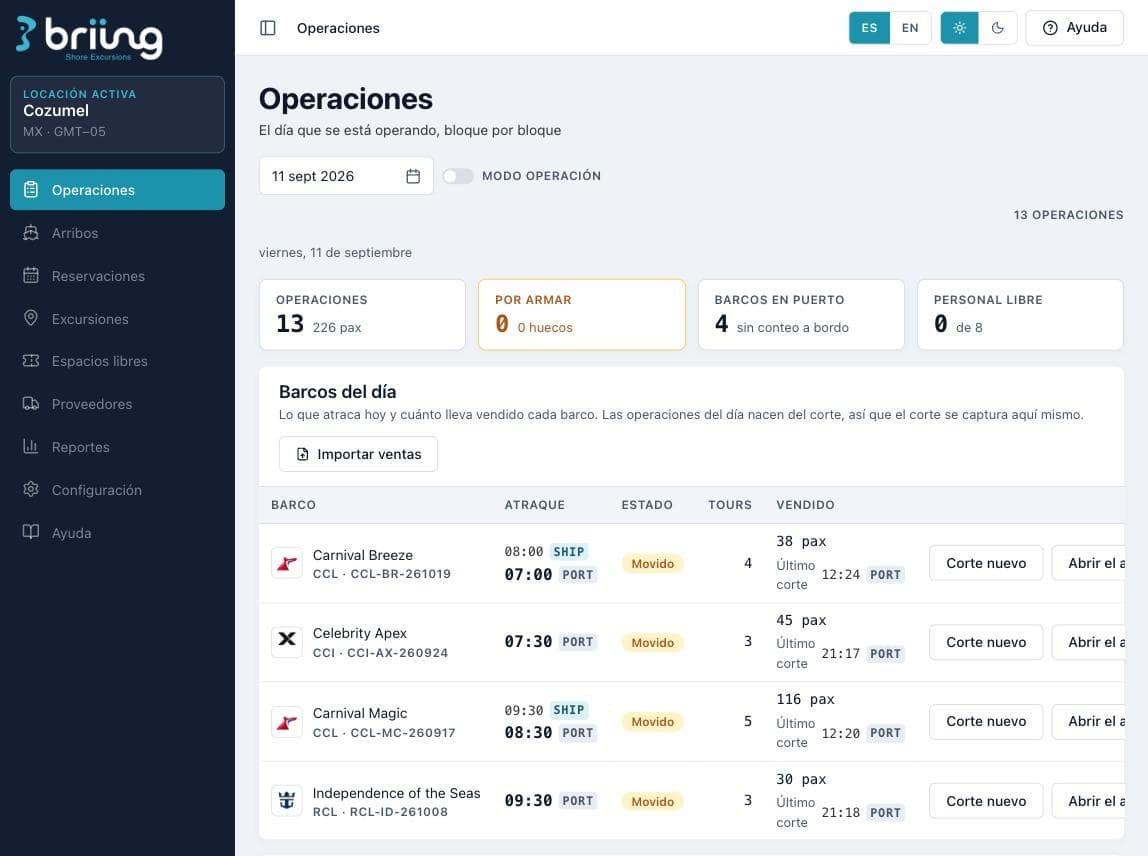
Task: Click the Configuración gear icon
Action: 31,489
